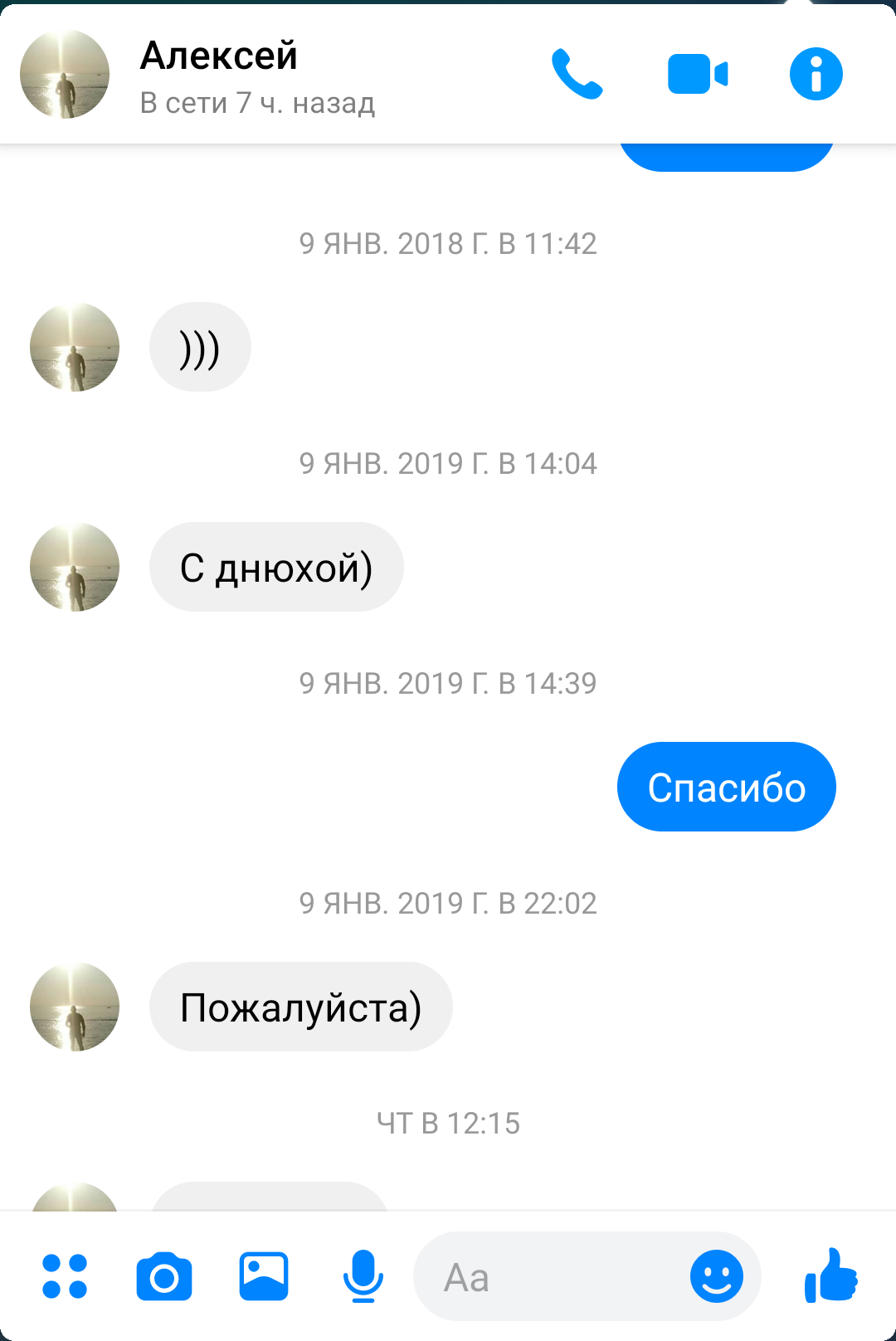This screenshot has width=896, height=1341.
Task: Open the camera to take a photo
Action: [x=164, y=1277]
